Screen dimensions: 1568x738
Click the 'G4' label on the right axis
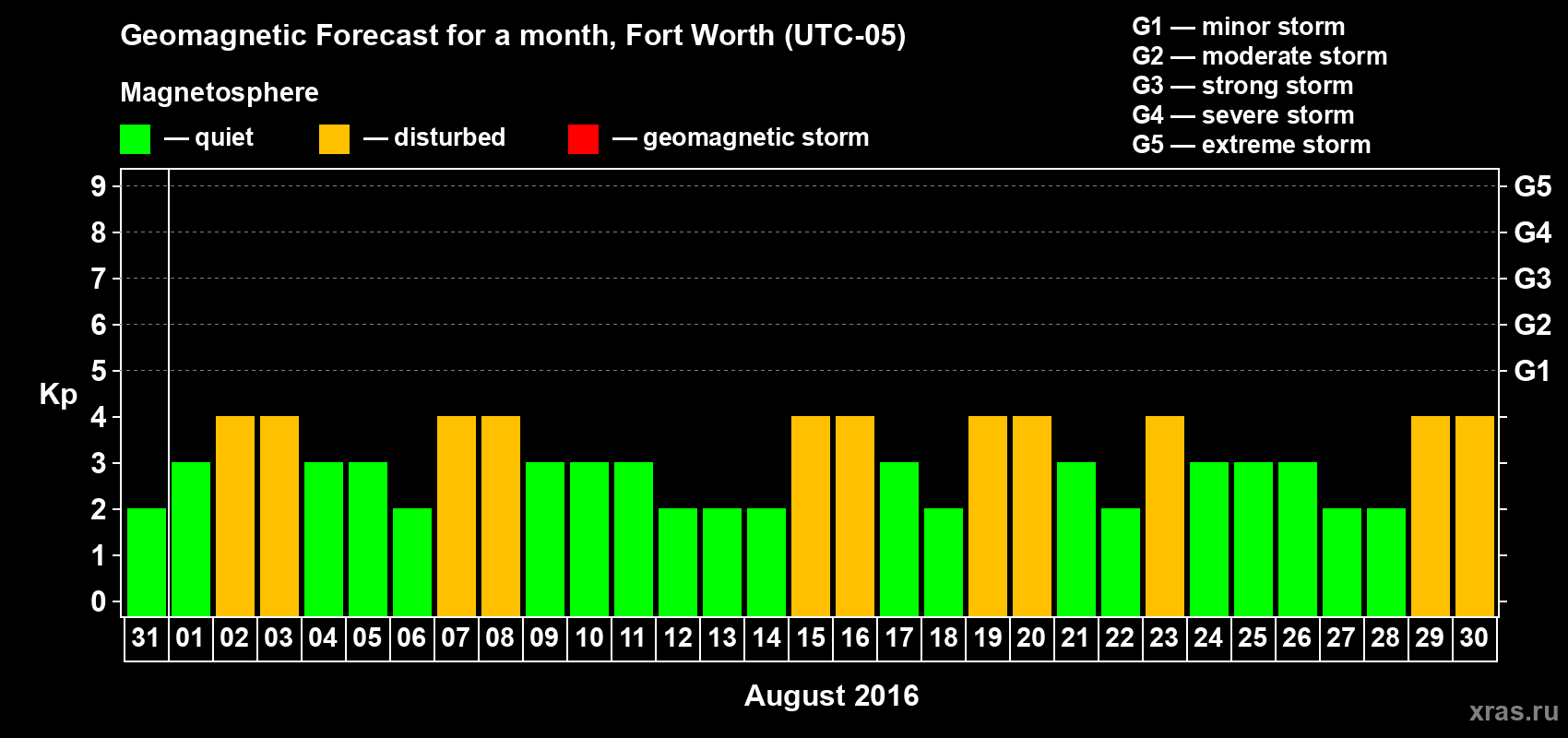pos(1533,232)
